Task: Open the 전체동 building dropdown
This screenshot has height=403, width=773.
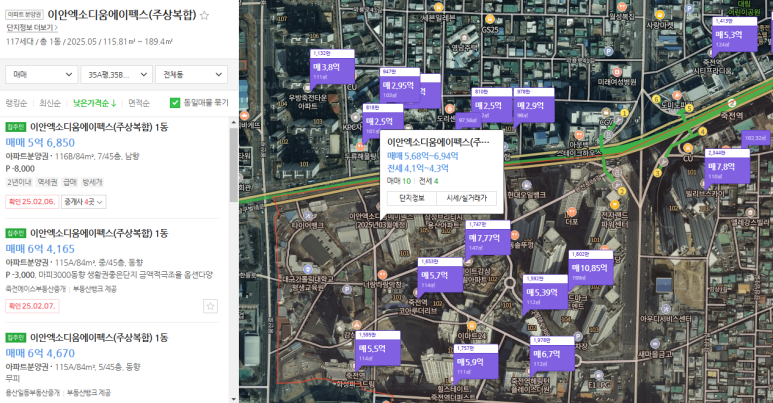Action: [192, 74]
